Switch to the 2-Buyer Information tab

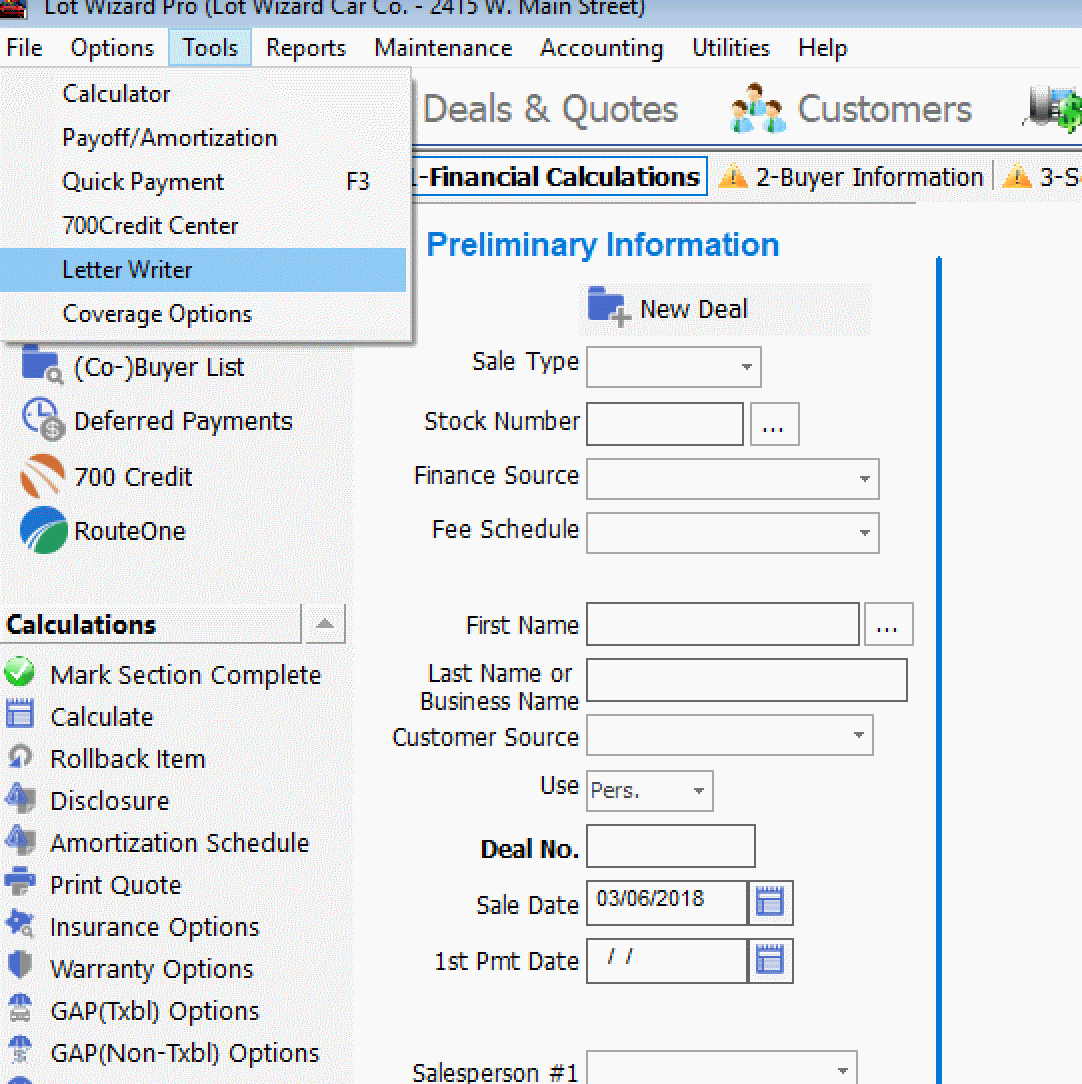click(868, 177)
